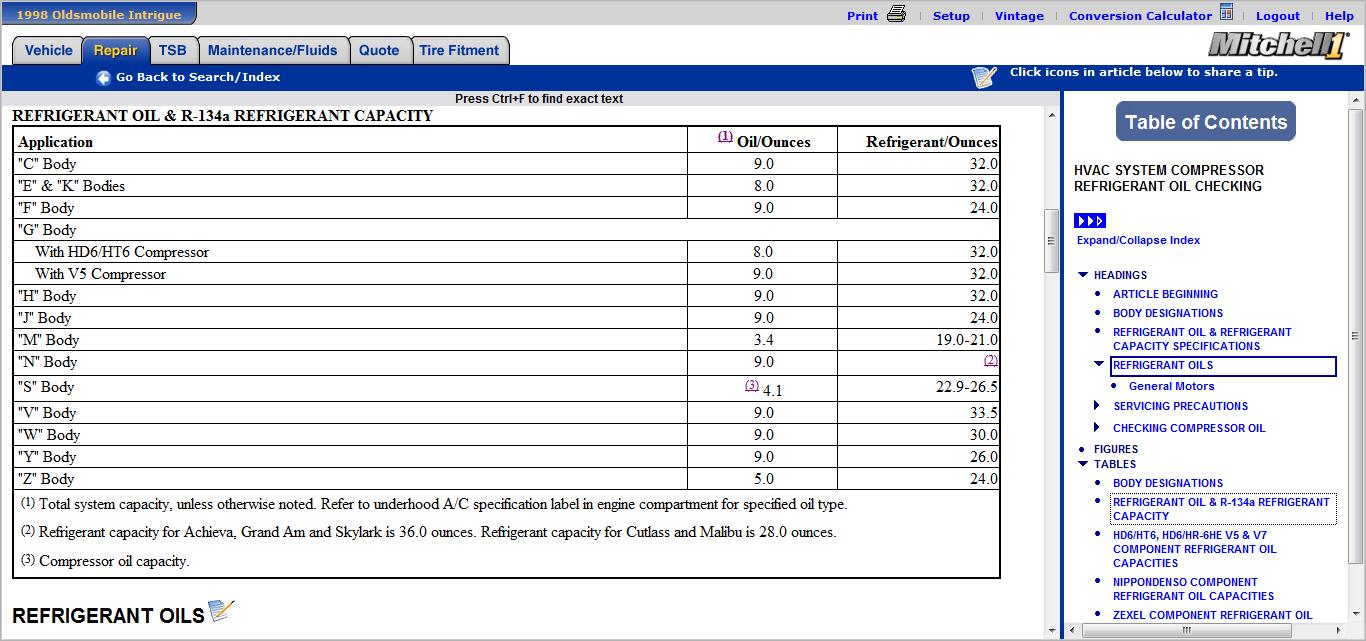Collapse the TABLES tree section
Screen dimensions: 1366x641
pos(1083,464)
